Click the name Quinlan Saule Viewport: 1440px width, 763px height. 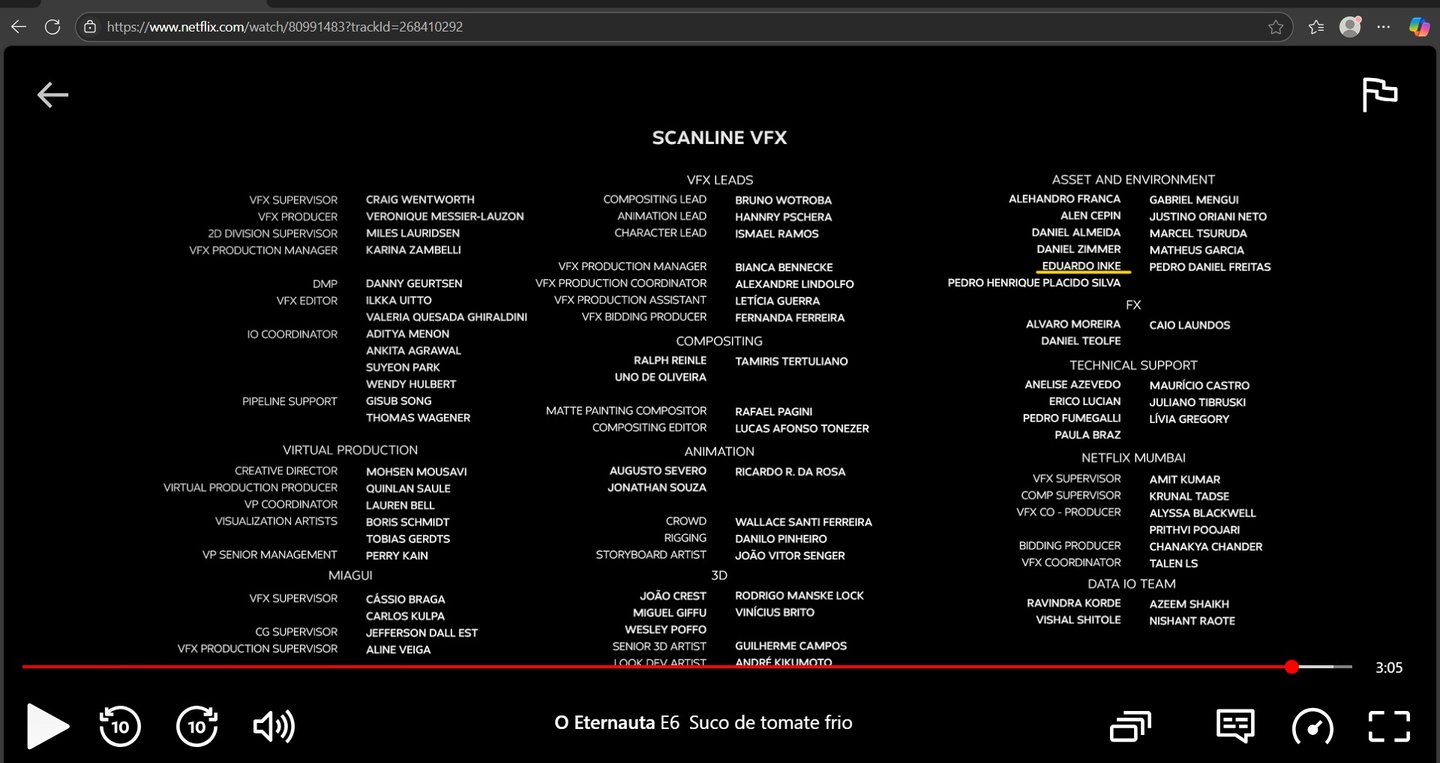[408, 489]
